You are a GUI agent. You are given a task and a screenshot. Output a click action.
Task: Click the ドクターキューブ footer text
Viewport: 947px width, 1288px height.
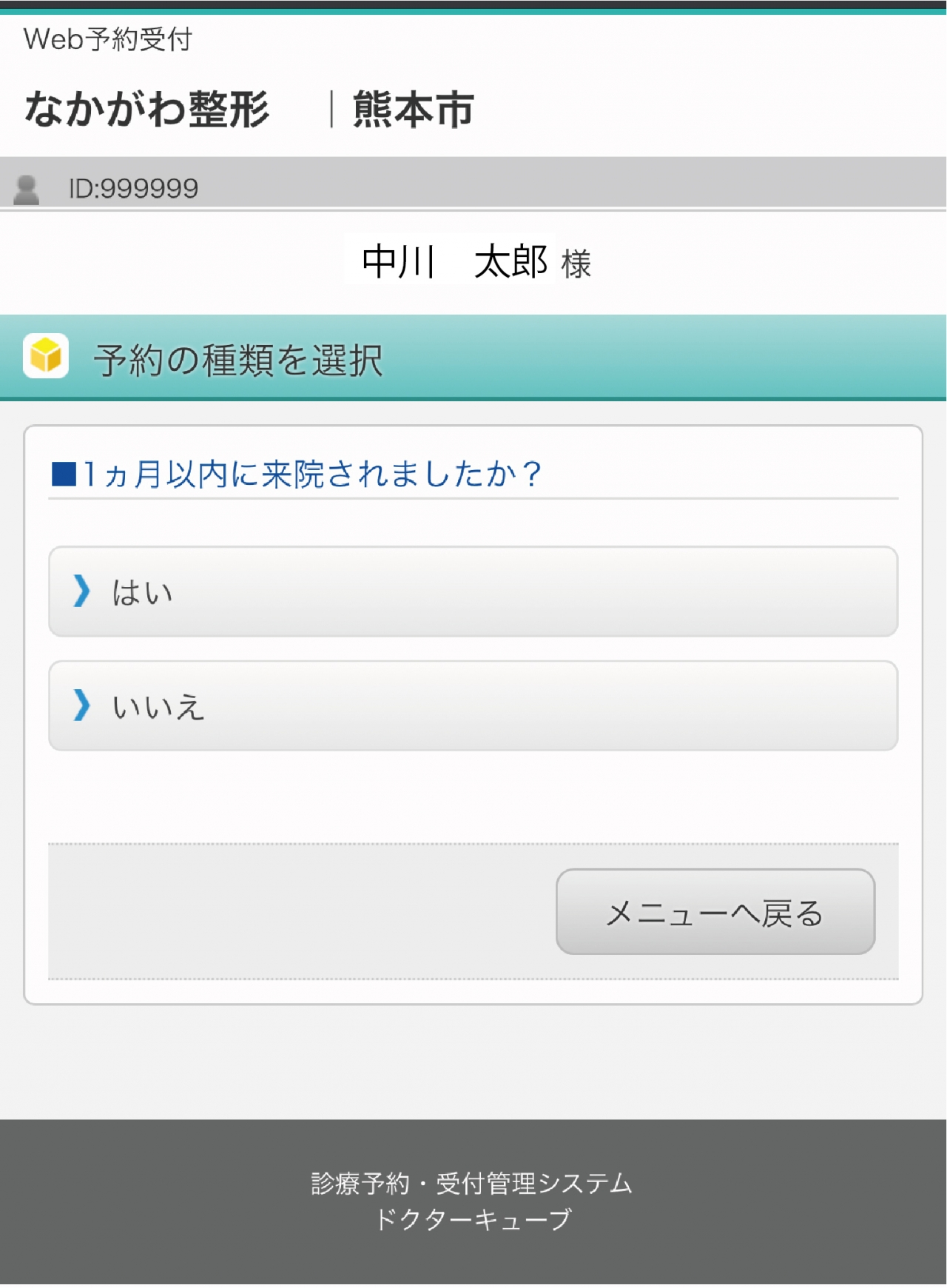click(473, 1219)
